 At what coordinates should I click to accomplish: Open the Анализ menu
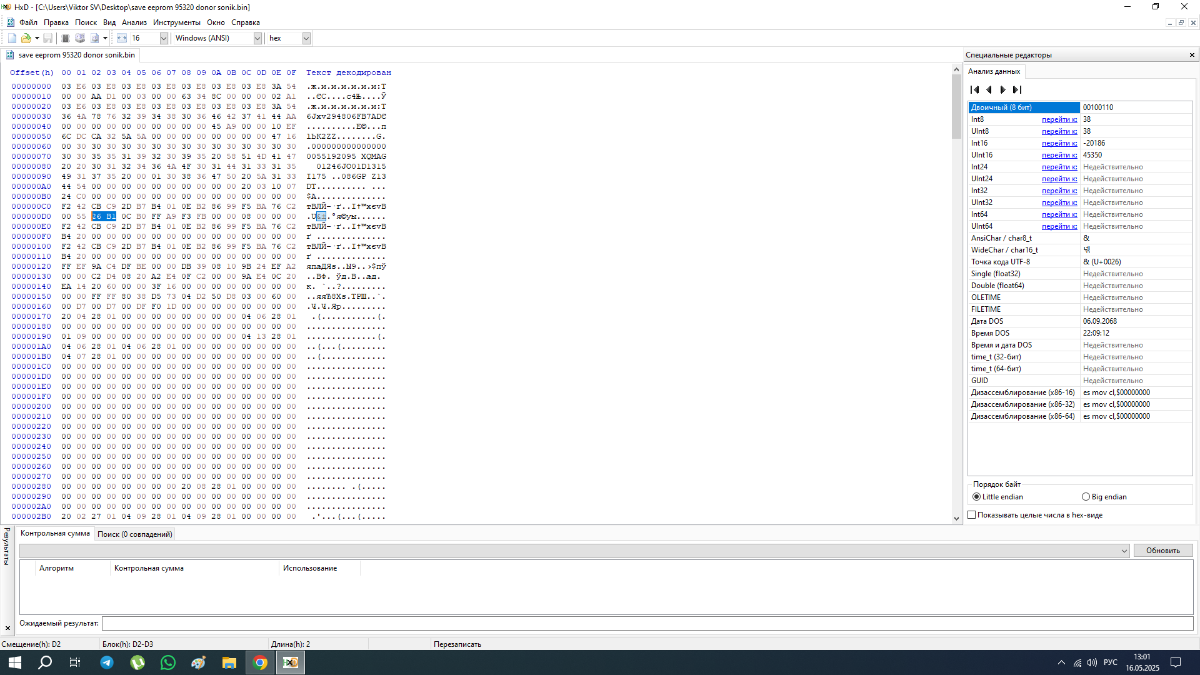click(134, 21)
